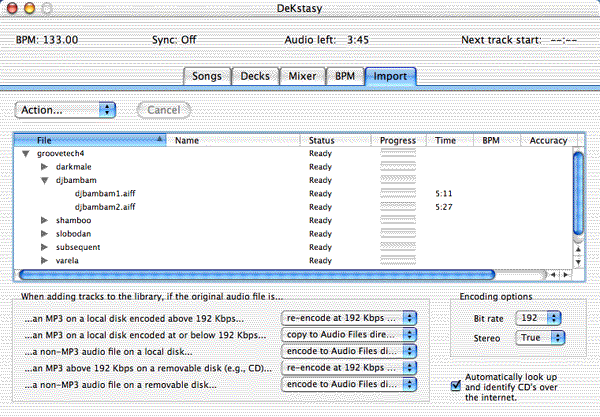Click the Progress column header
Image resolution: width=600 pixels, height=417 pixels.
coord(398,140)
